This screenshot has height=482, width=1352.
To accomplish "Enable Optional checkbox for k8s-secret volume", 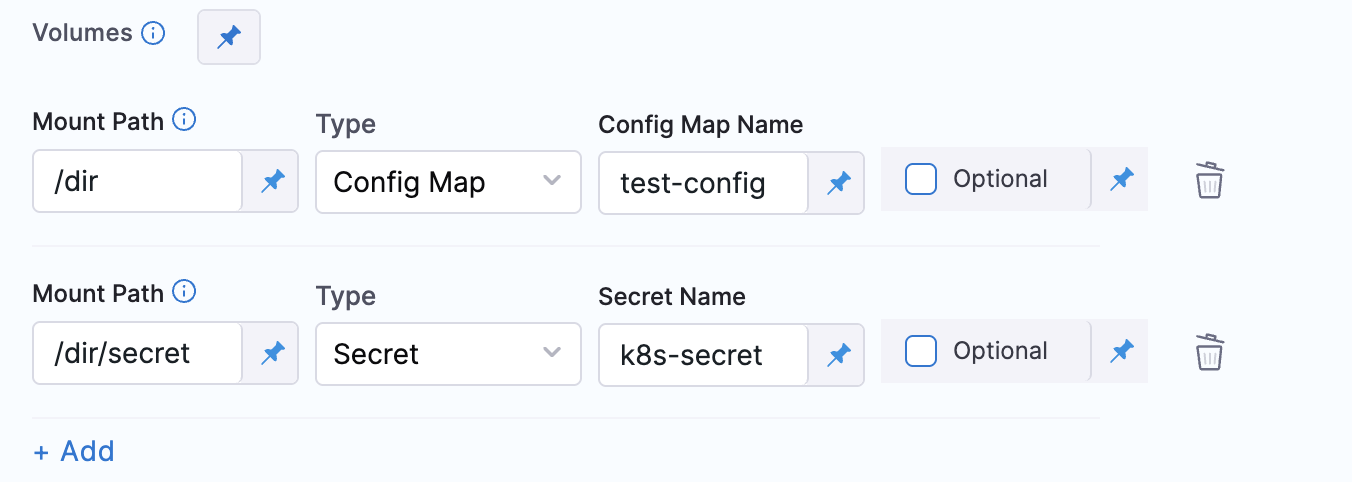I will (921, 351).
